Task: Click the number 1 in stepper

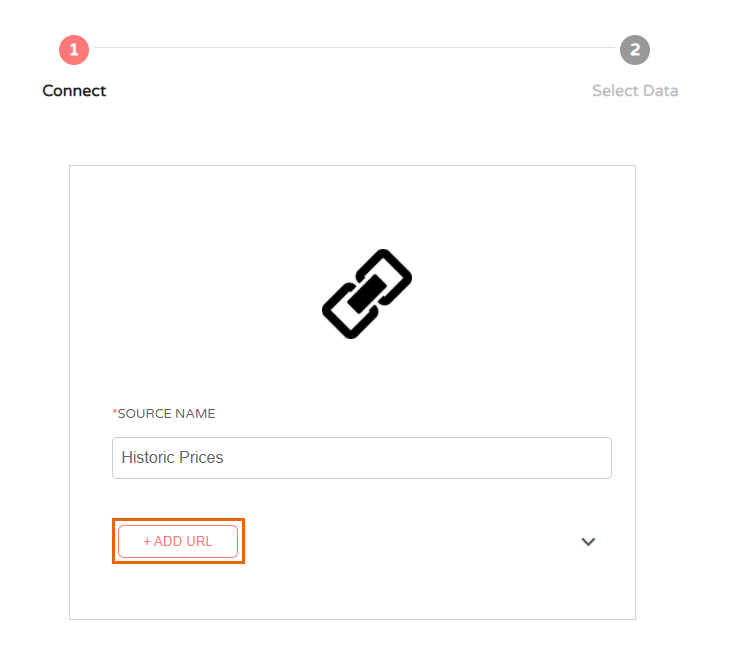Action: (x=74, y=50)
